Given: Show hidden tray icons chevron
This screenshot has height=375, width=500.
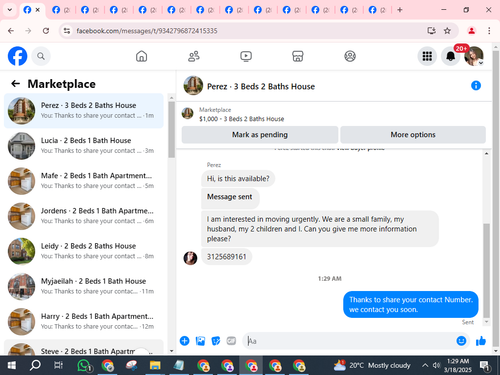Looking at the screenshot, I should [x=425, y=365].
